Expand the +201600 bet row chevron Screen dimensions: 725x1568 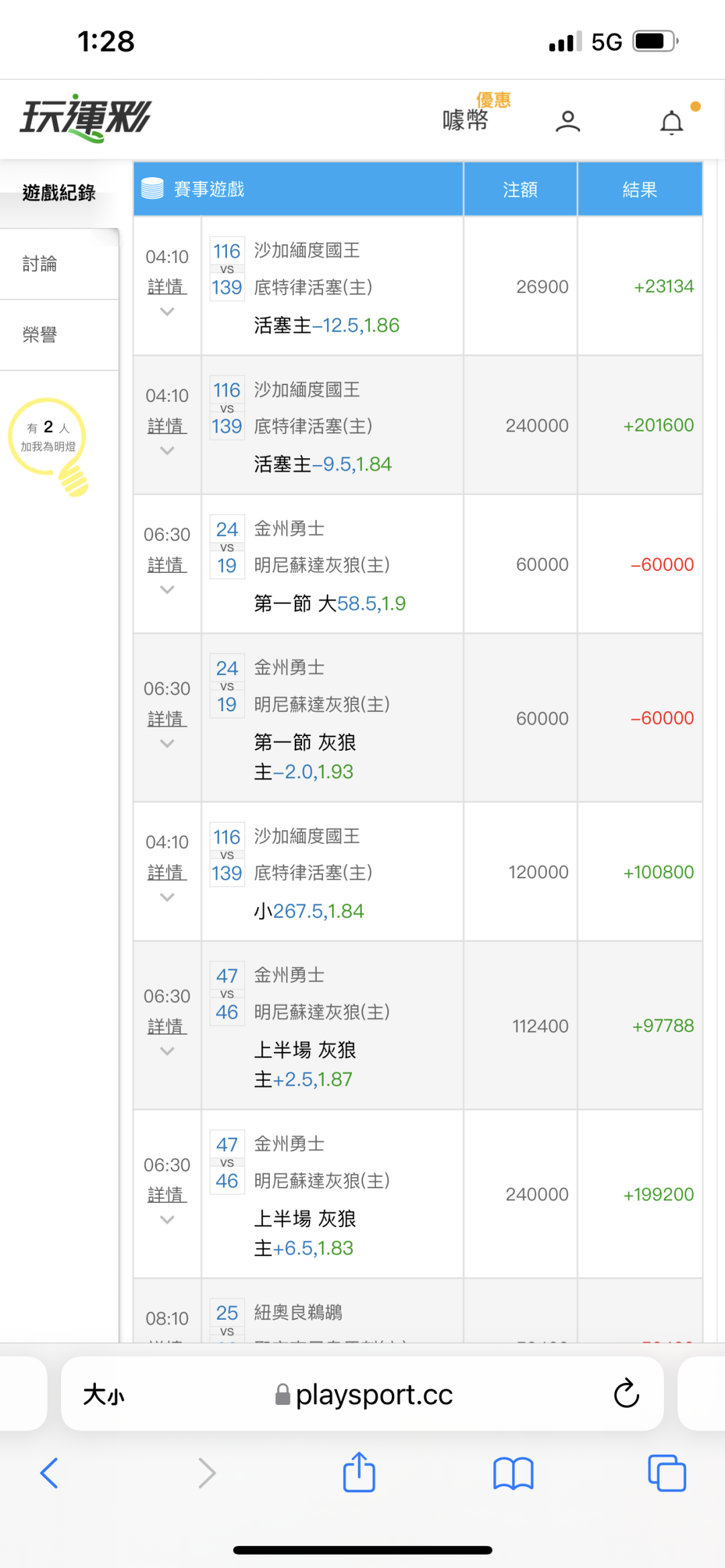click(x=167, y=451)
